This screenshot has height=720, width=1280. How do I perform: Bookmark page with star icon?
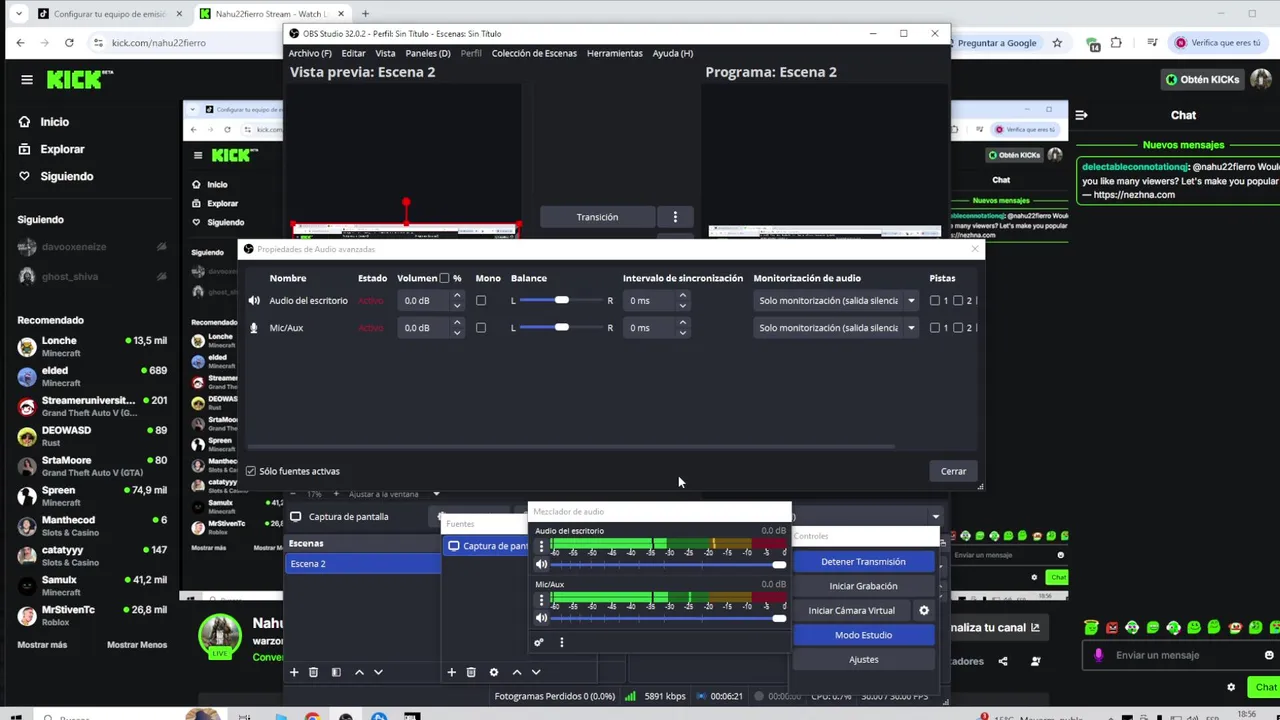[1057, 43]
